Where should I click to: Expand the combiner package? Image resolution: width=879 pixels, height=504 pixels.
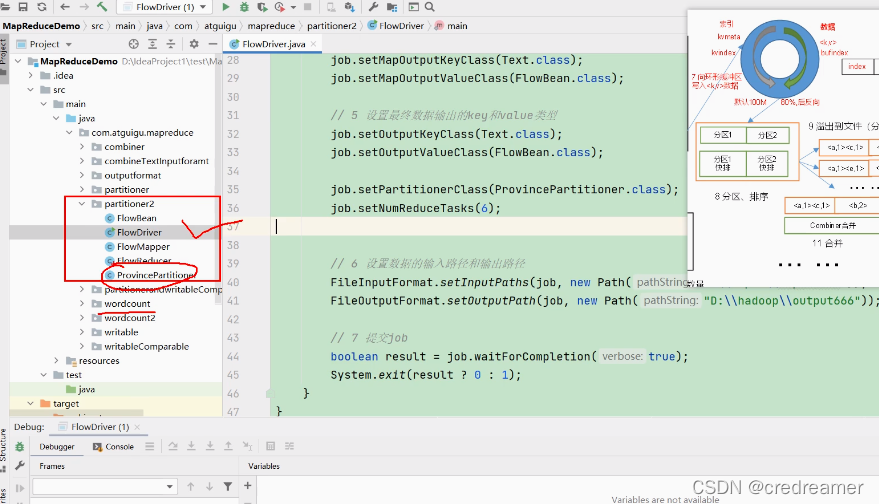(82, 146)
